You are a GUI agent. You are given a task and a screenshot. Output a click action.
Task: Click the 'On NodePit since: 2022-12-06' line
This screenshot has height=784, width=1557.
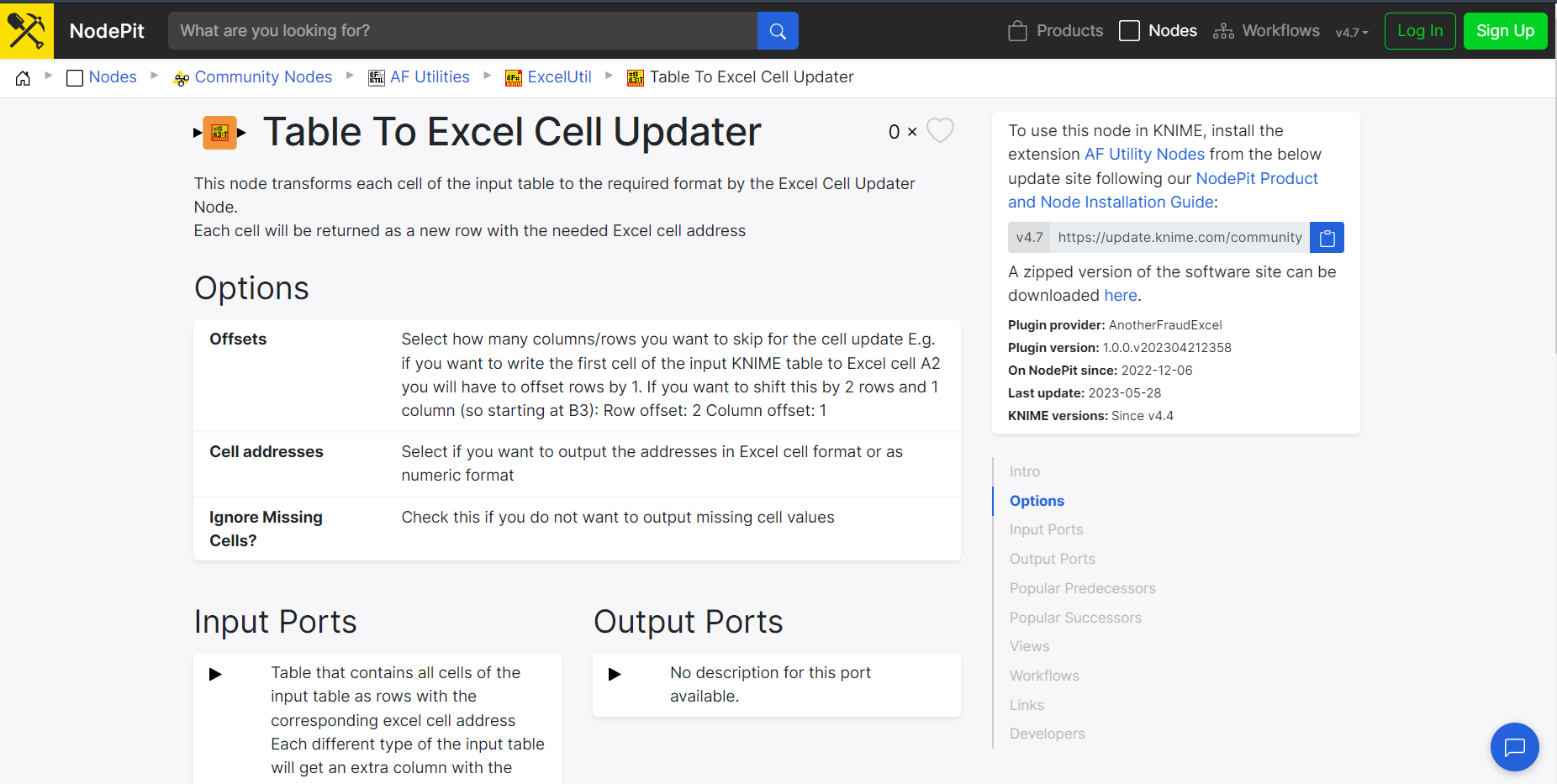(1100, 371)
